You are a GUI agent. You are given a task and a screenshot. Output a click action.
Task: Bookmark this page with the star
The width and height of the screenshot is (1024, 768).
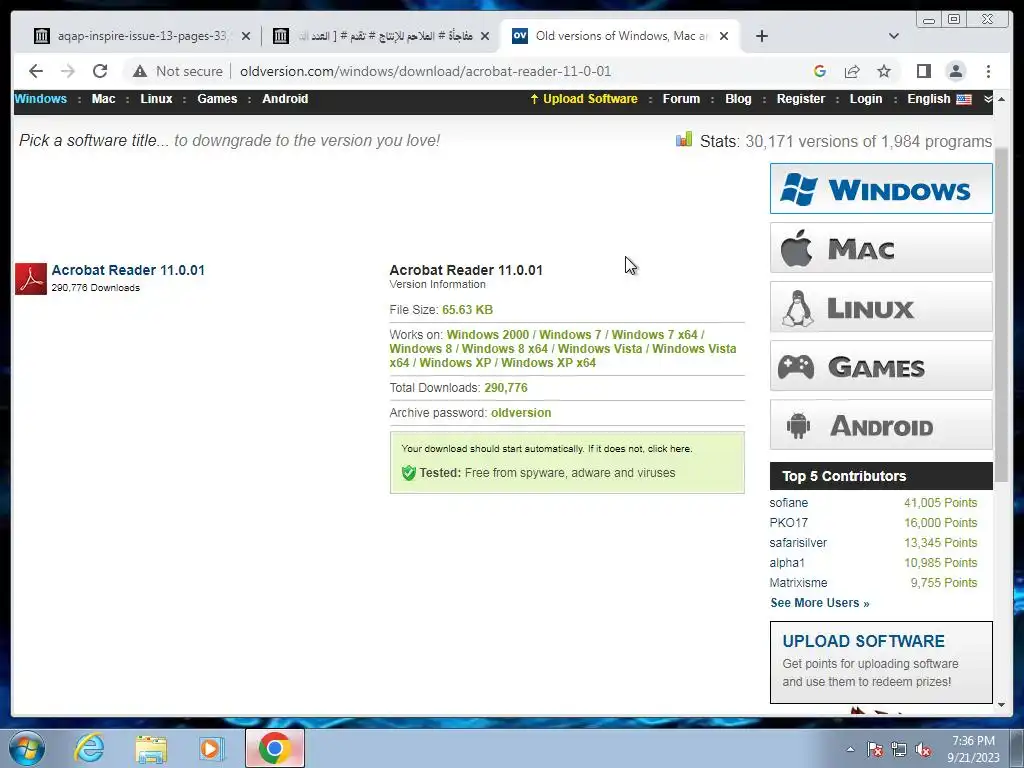click(884, 71)
